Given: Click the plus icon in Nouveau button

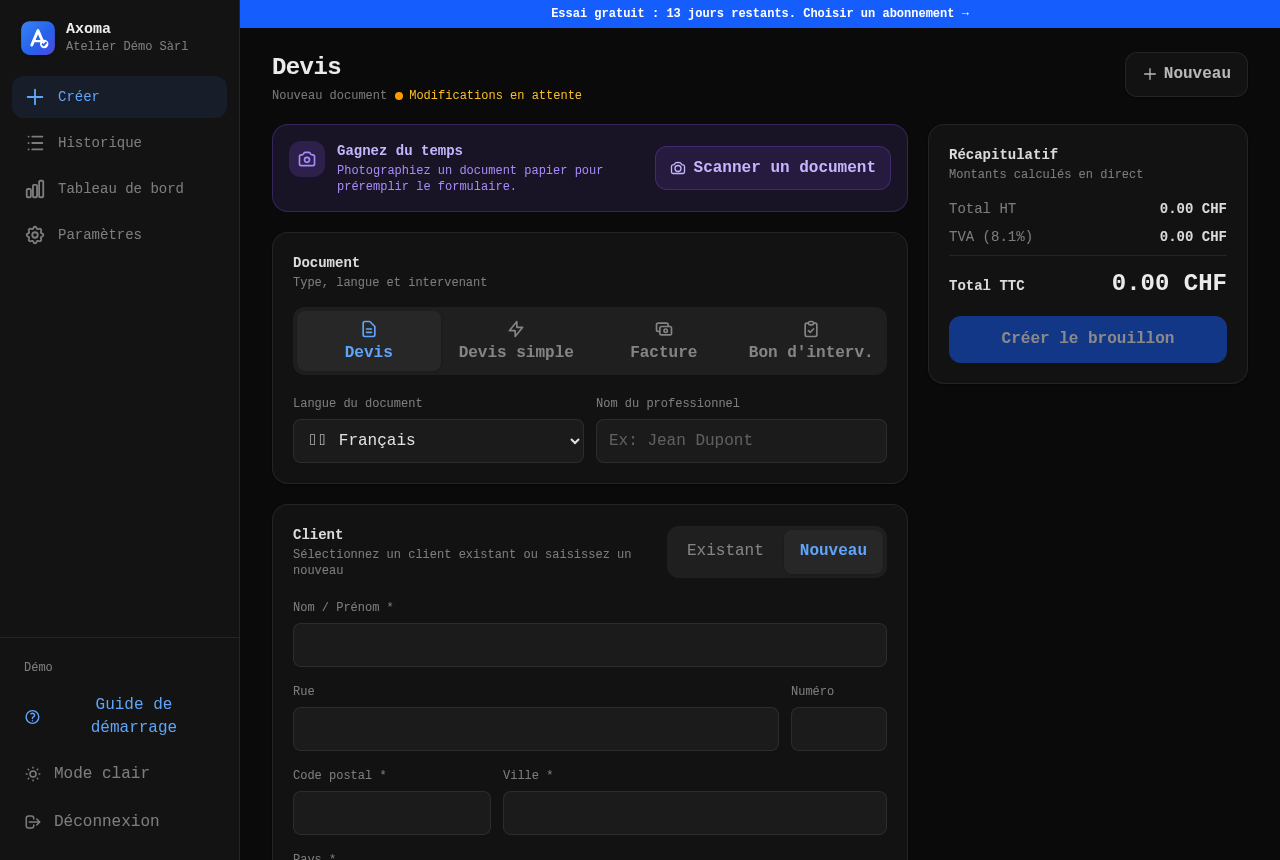Looking at the screenshot, I should pyautogui.click(x=1150, y=74).
